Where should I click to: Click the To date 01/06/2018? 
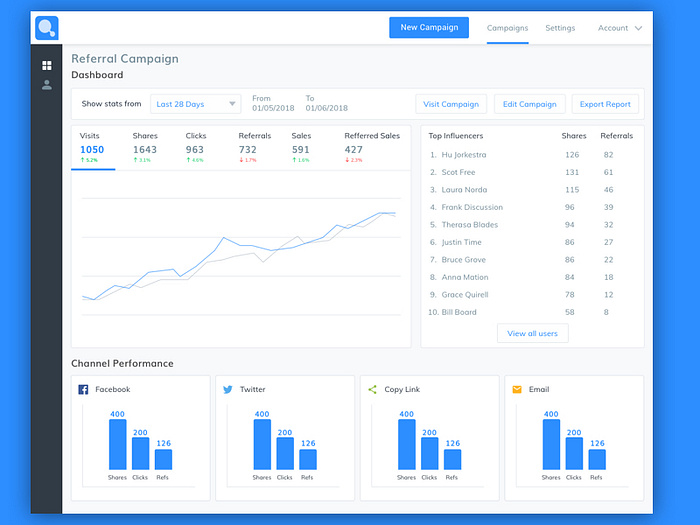[x=327, y=108]
